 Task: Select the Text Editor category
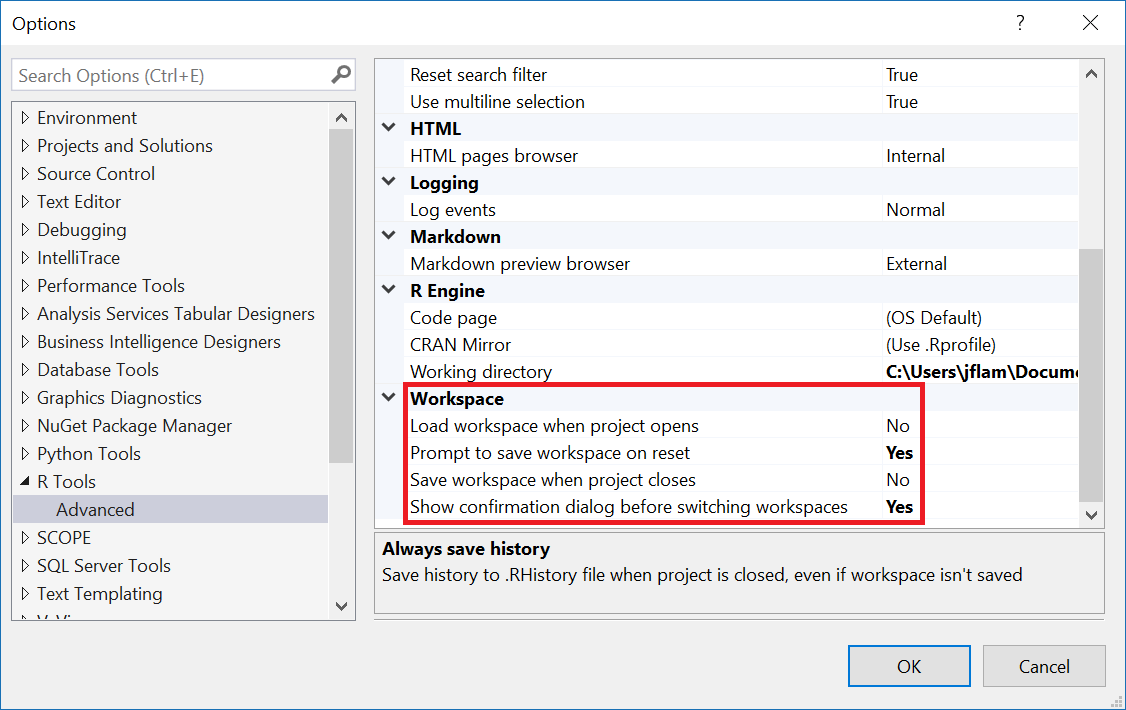[x=79, y=202]
